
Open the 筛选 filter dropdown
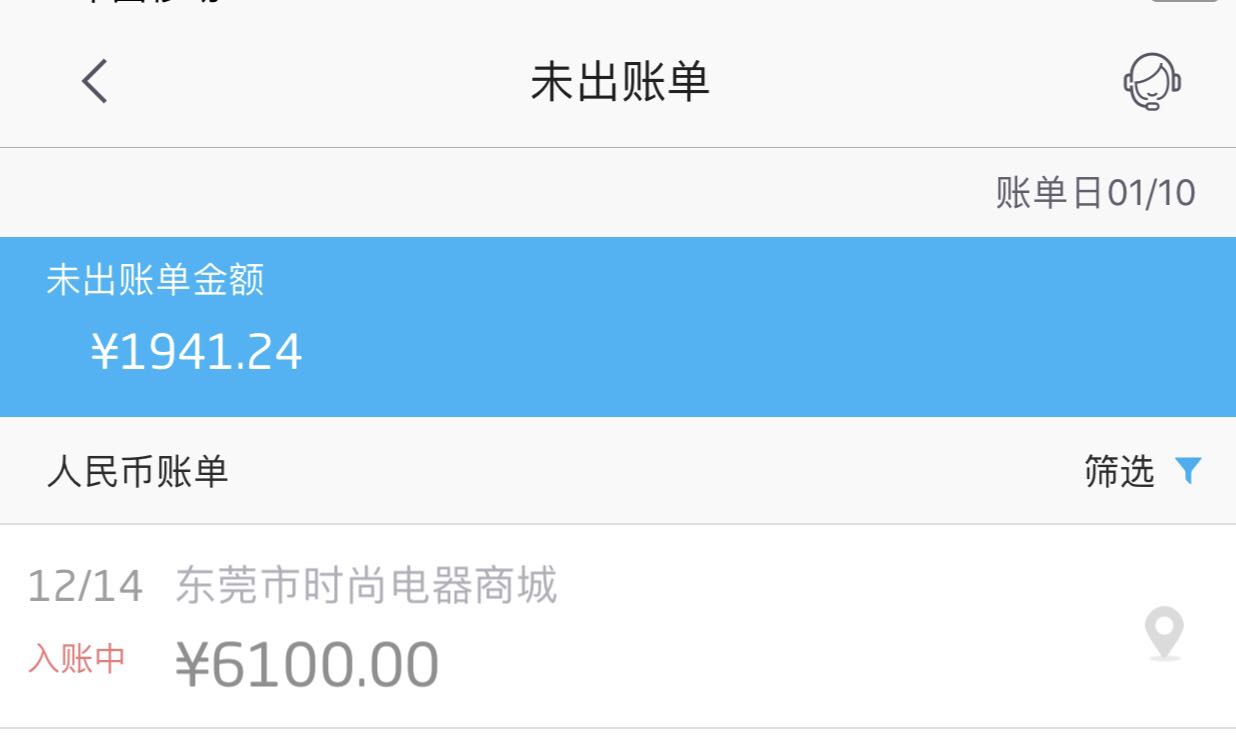(1120, 471)
